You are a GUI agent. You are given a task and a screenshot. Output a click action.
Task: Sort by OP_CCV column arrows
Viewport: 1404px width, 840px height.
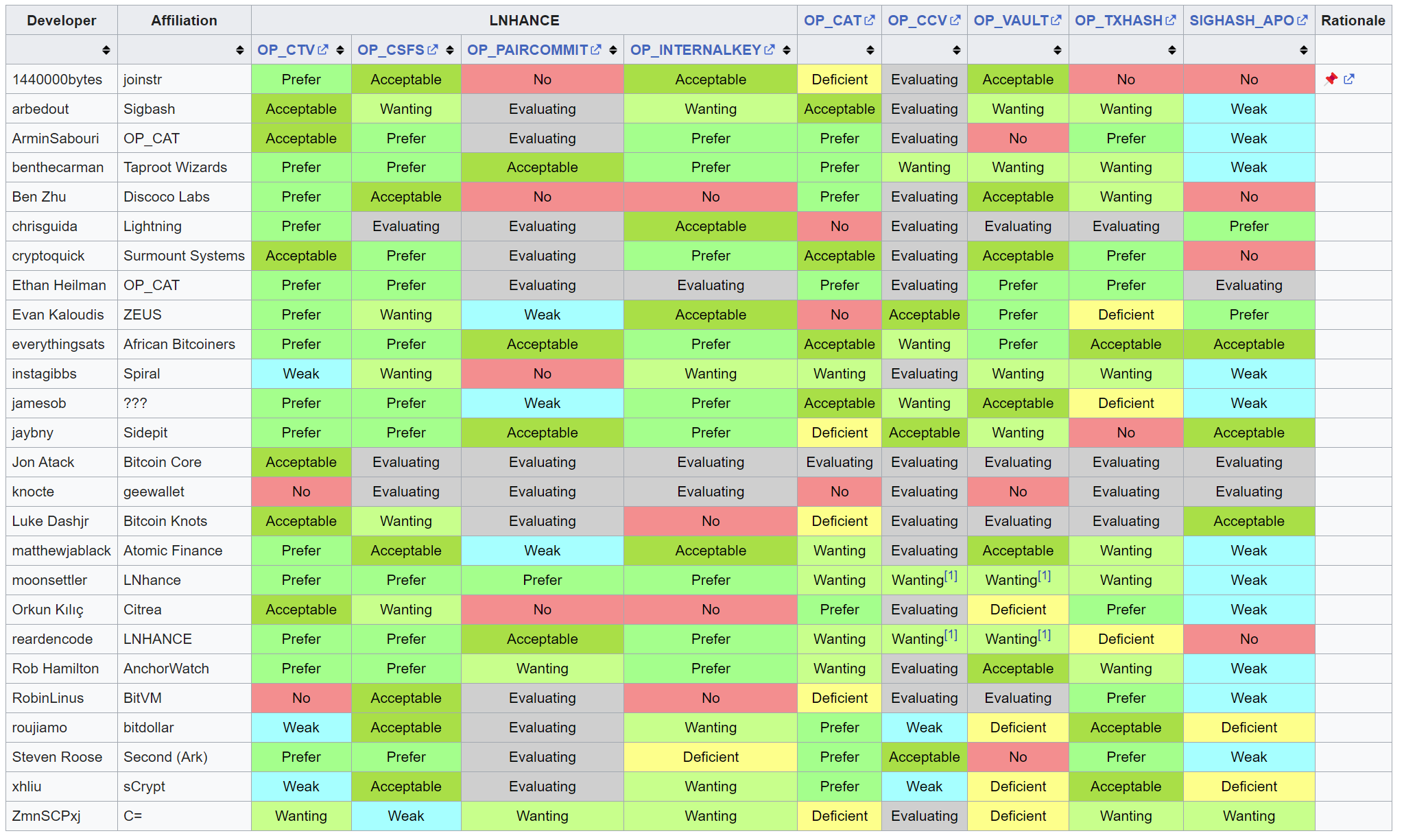[x=957, y=50]
